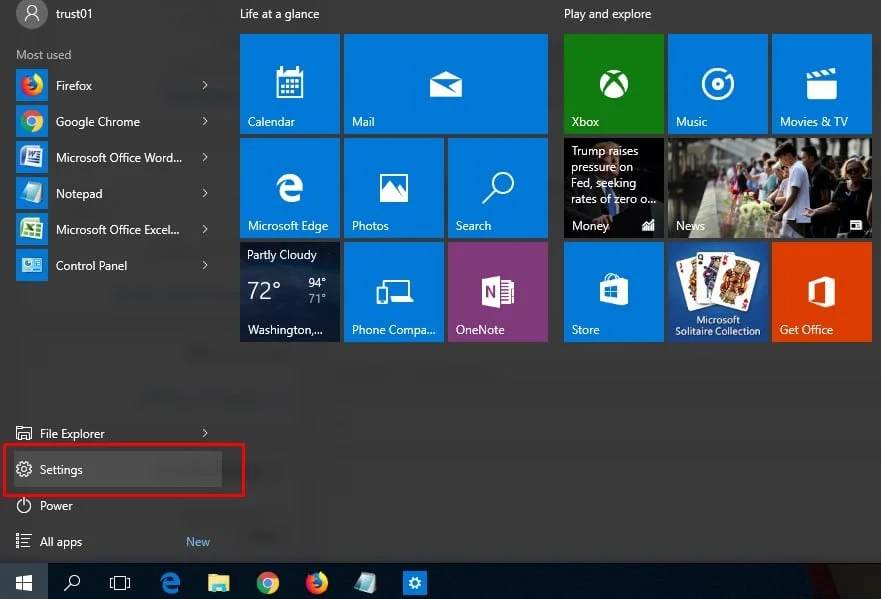Screen dimensions: 881x599
Task: Open Settings gear on the taskbar
Action: coord(415,583)
